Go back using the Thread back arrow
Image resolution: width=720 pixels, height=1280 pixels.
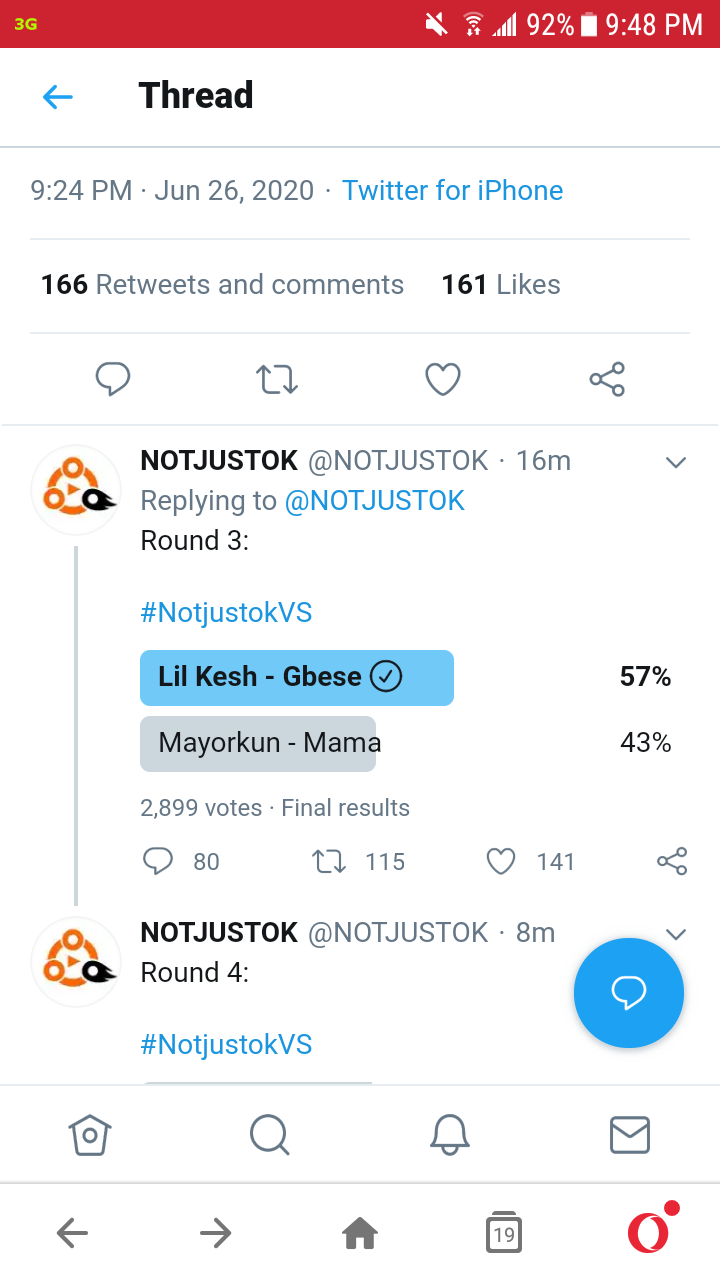coord(58,96)
